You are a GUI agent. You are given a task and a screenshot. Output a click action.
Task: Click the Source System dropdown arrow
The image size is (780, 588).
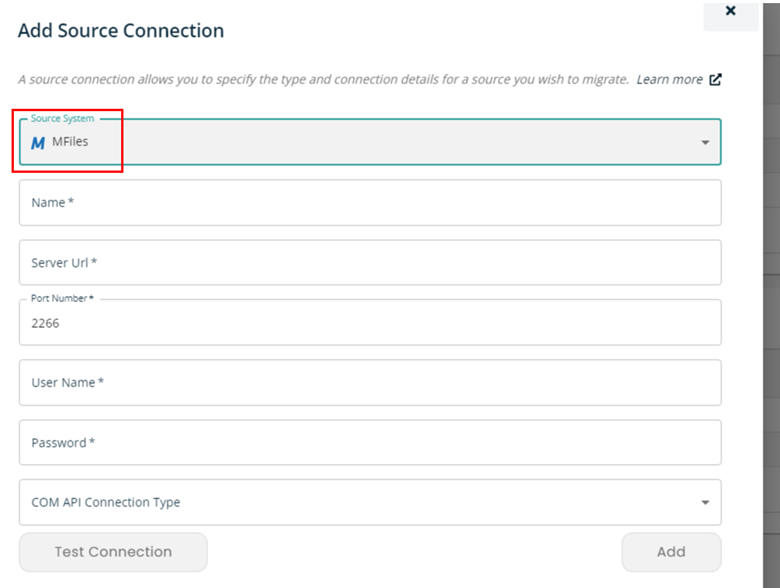click(x=705, y=143)
